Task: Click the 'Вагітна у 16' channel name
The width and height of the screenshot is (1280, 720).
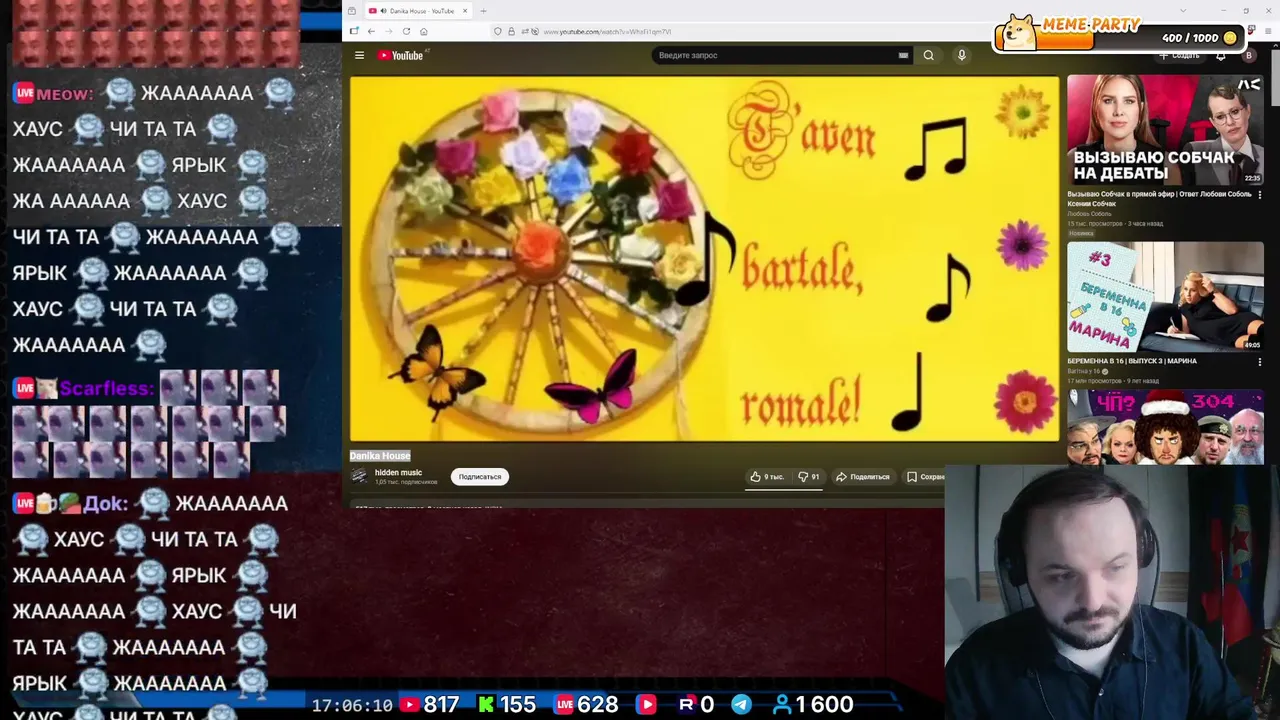Action: 1086,371
